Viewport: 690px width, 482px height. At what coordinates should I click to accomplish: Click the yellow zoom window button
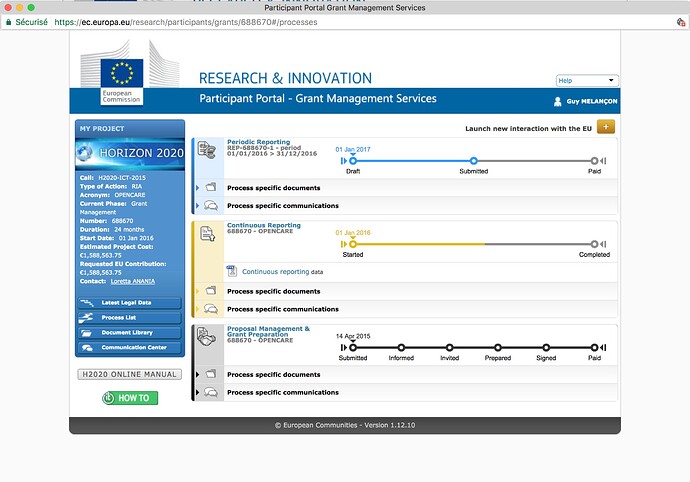19,7
